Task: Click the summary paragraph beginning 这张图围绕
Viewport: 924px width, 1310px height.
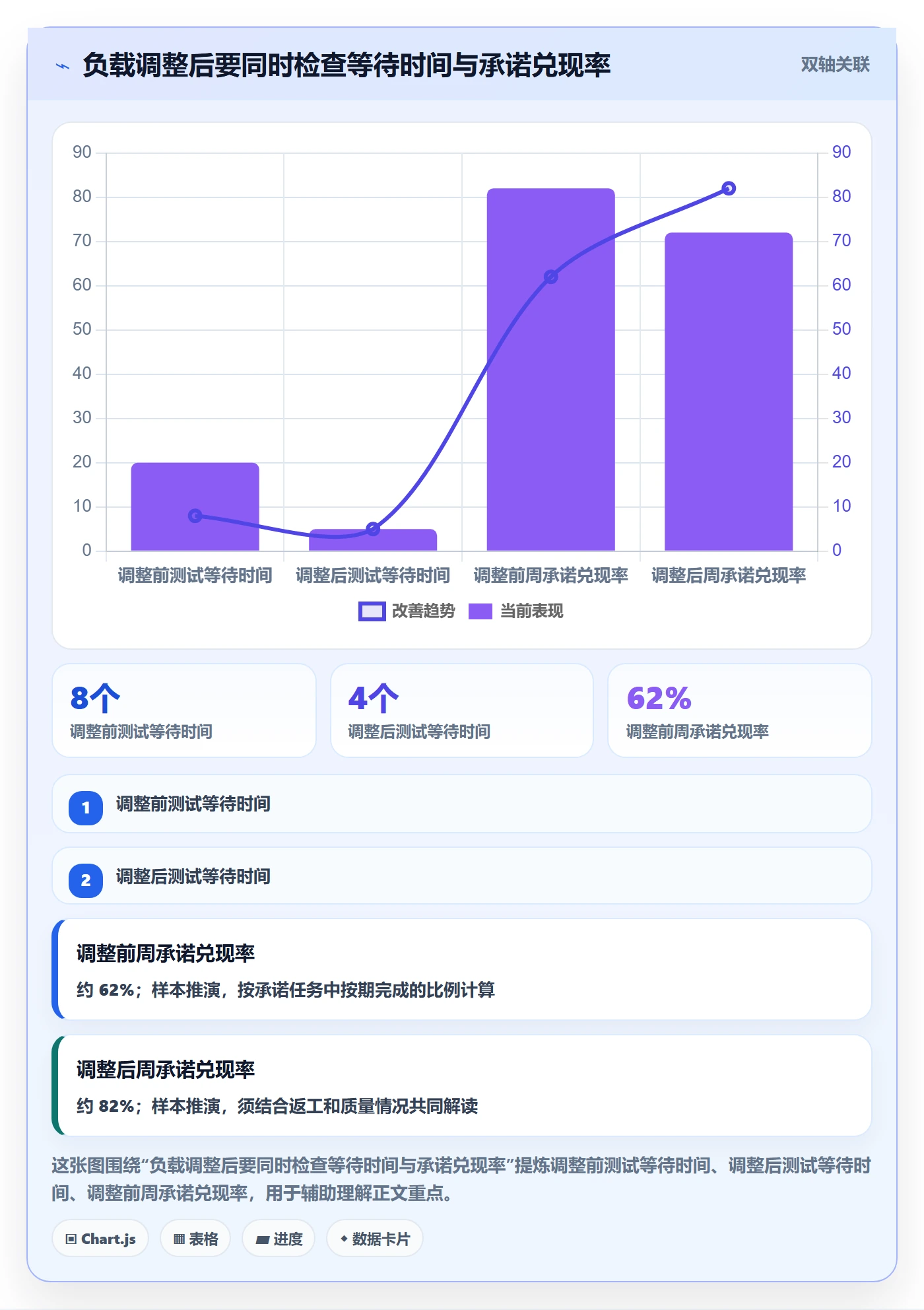Action: 461,1179
